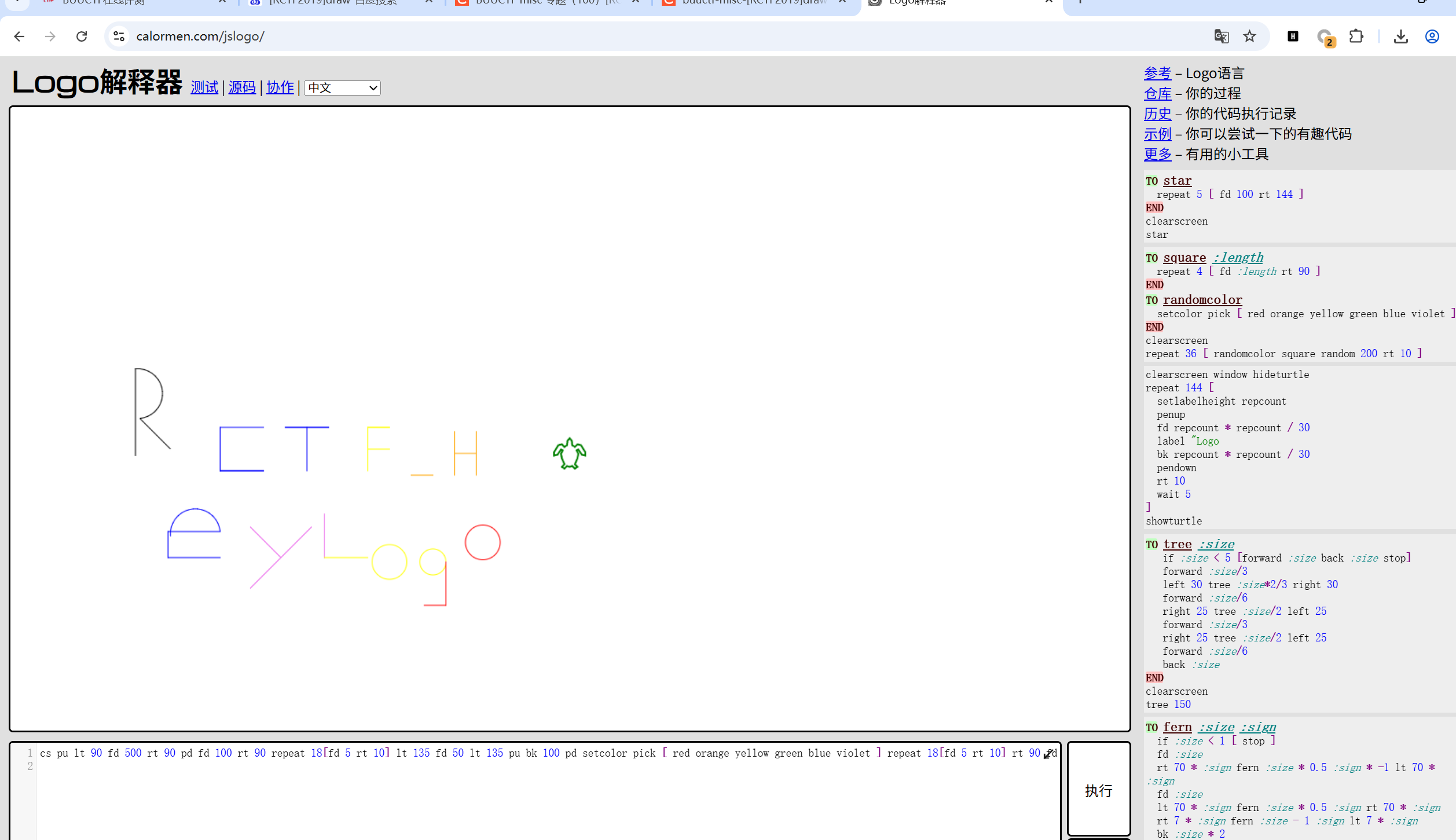
Task: Click the browser back arrow
Action: (19, 36)
